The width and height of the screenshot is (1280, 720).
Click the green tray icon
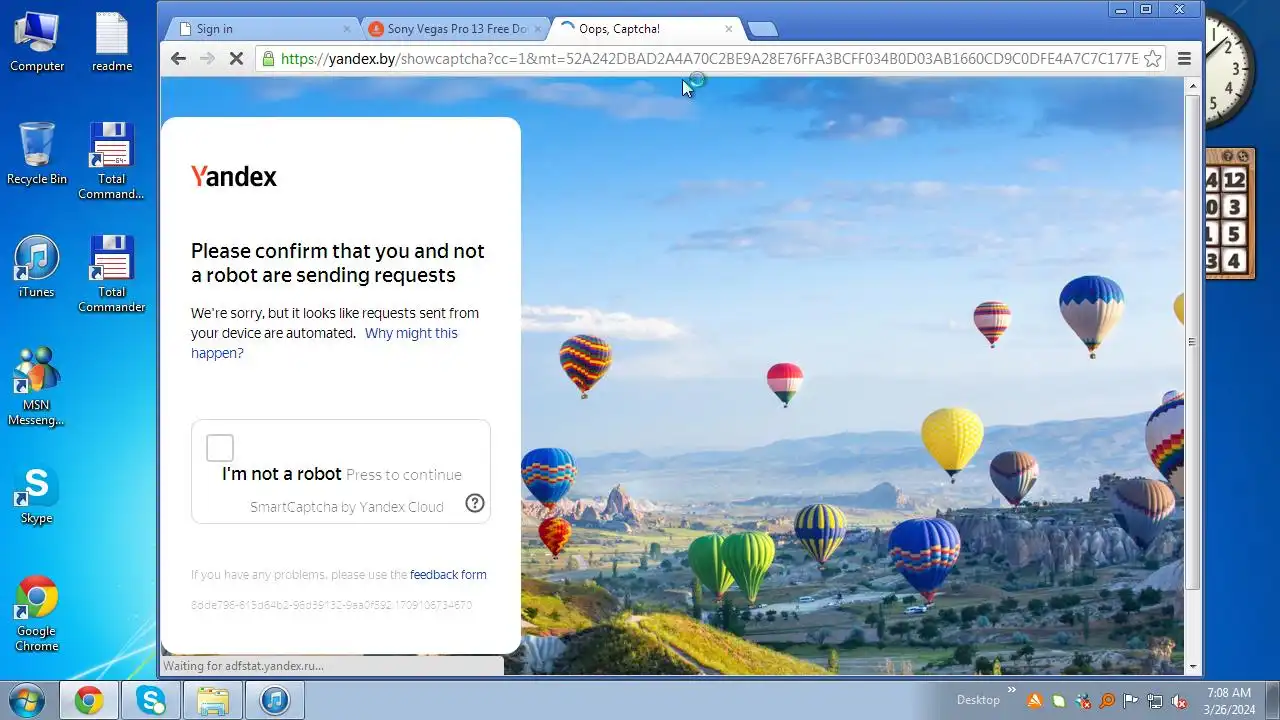(1059, 700)
